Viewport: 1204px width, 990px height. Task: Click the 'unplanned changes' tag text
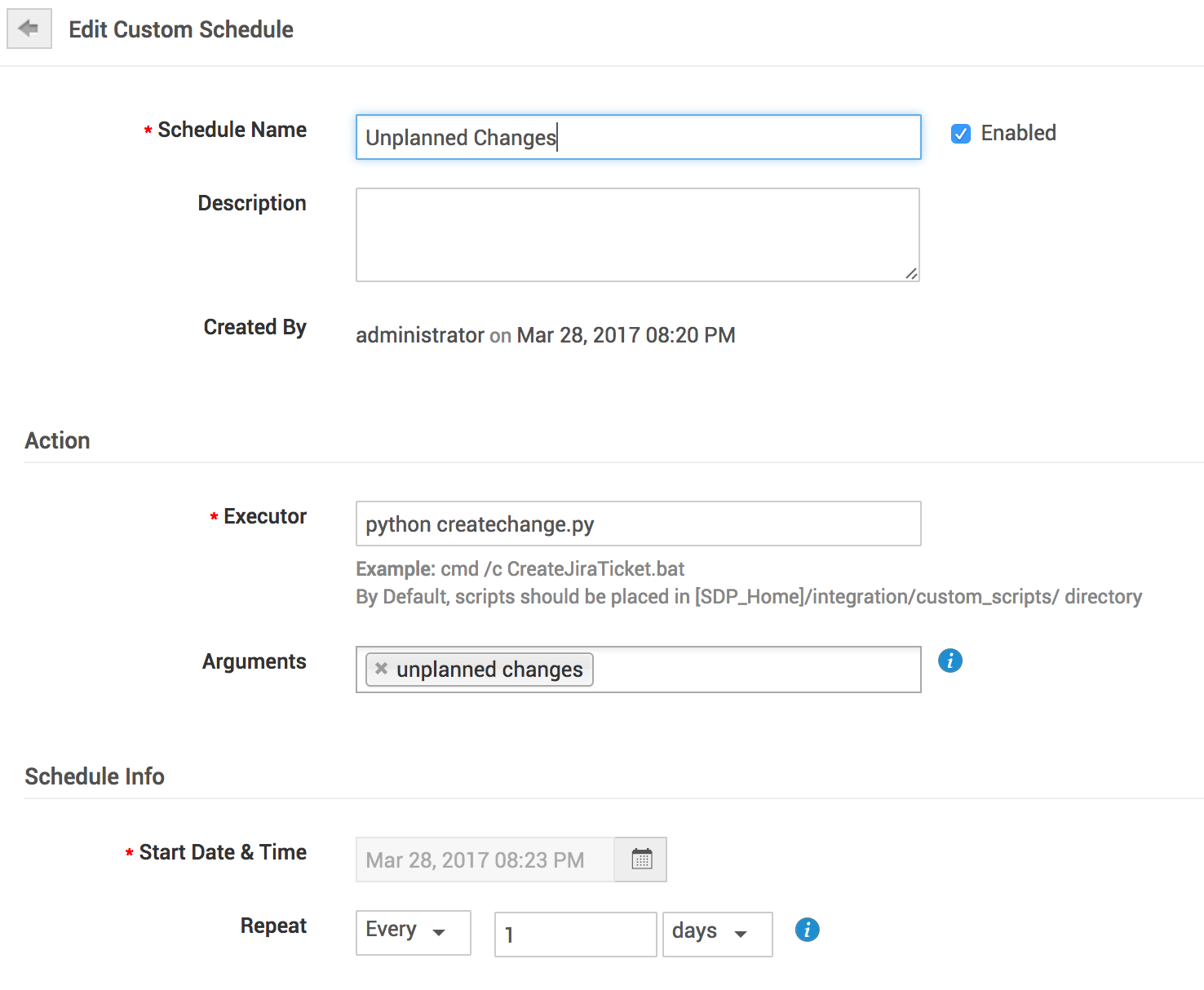pos(489,670)
